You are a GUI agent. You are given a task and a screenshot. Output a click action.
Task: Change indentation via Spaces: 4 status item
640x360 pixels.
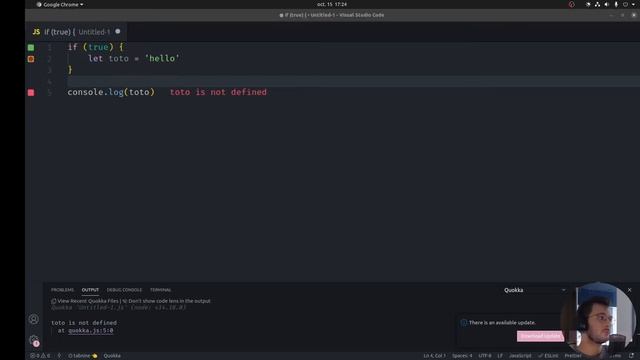click(x=462, y=356)
